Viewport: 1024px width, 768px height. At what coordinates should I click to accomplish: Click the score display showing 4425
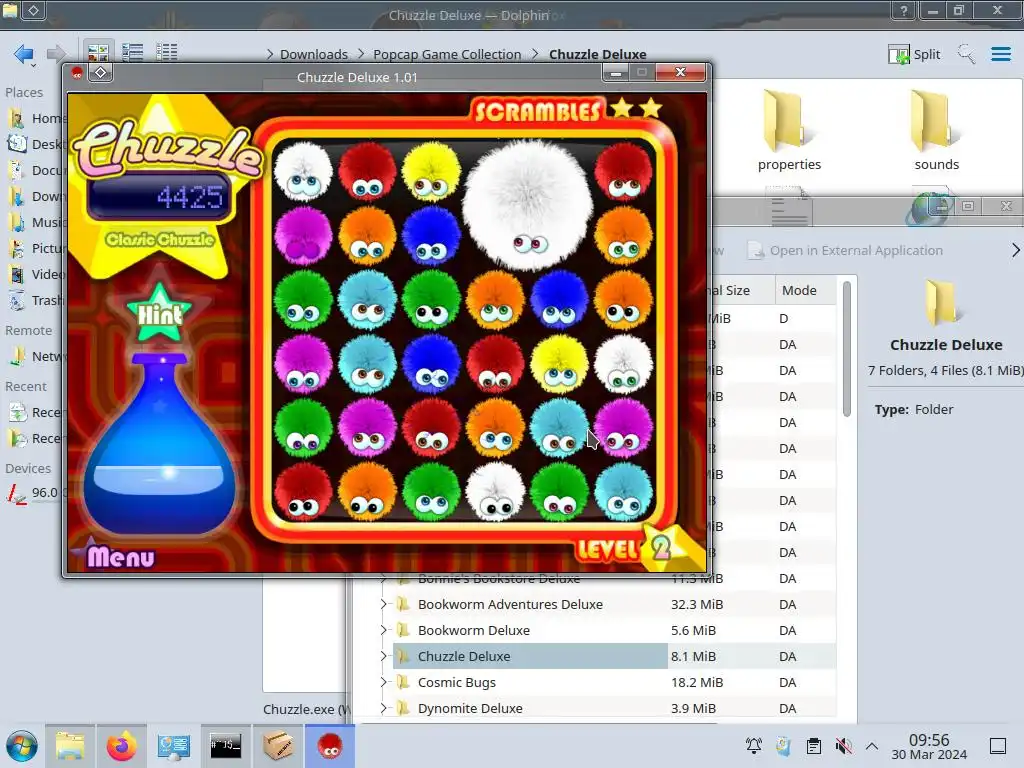click(161, 197)
